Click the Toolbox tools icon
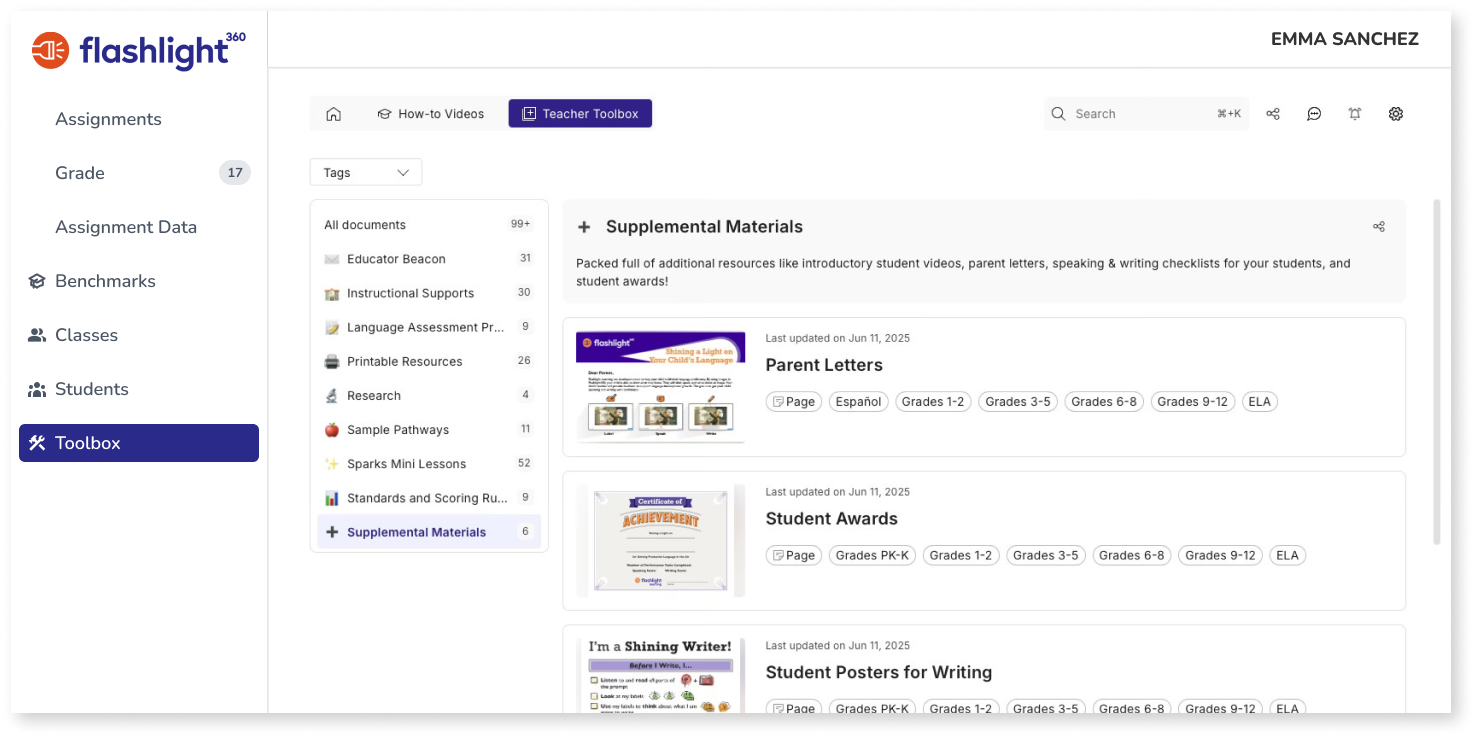 click(x=37, y=443)
